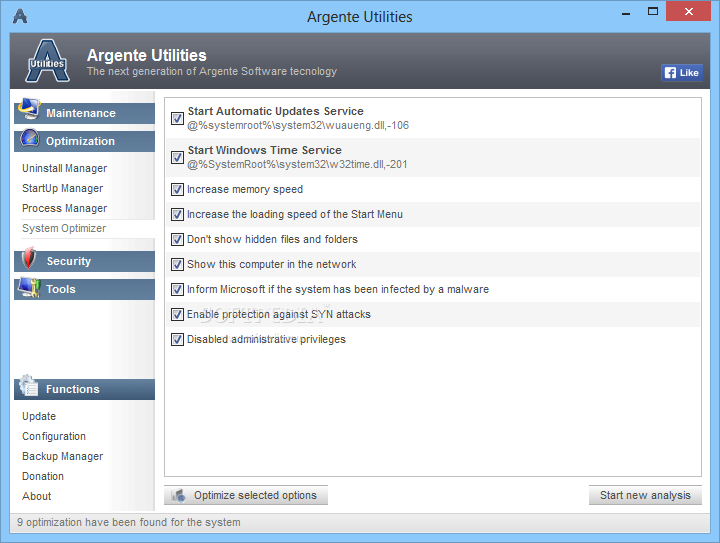720x543 pixels.
Task: Expand the Tools section
Action: tap(84, 289)
